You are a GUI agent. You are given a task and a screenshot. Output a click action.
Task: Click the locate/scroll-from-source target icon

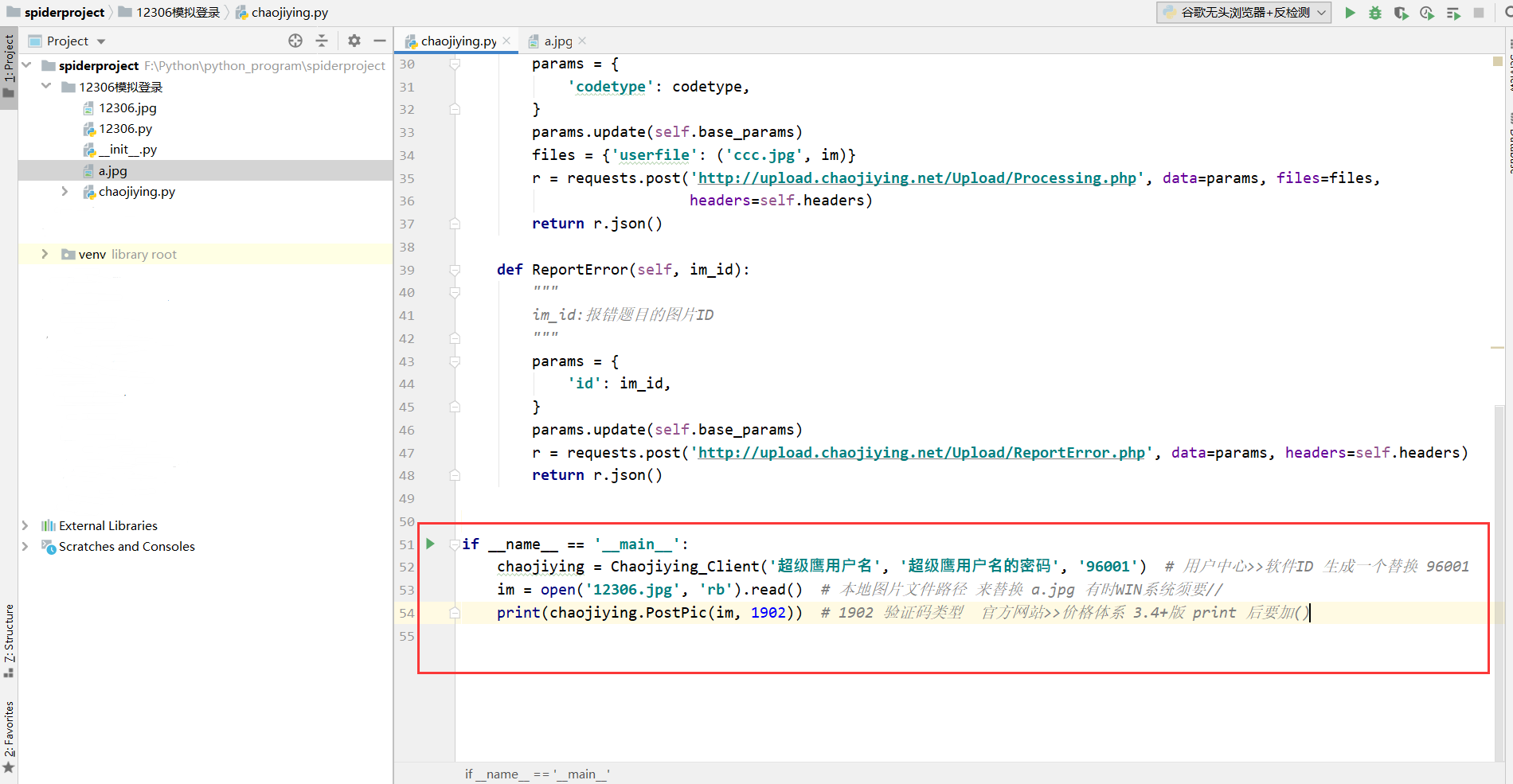[x=295, y=41]
